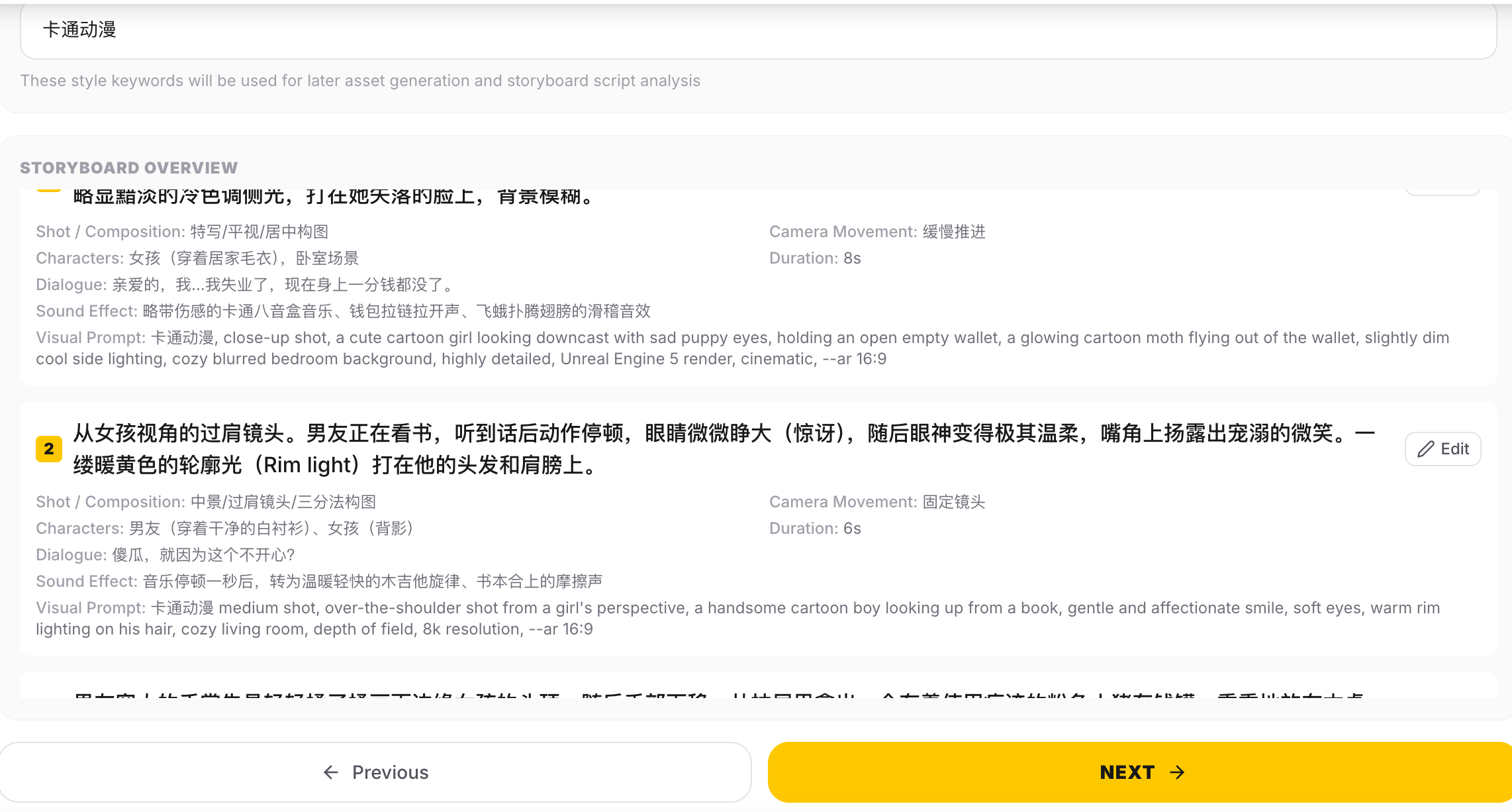This screenshot has width=1512, height=812.
Task: Click the Sound Effect line of shot 2
Action: click(319, 582)
